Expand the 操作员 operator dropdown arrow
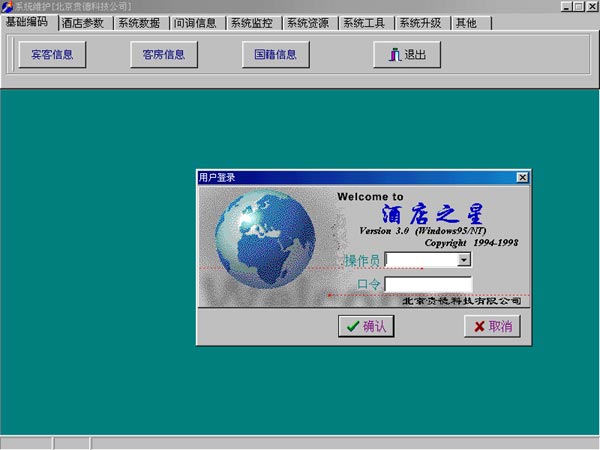The image size is (600, 450). [x=464, y=260]
